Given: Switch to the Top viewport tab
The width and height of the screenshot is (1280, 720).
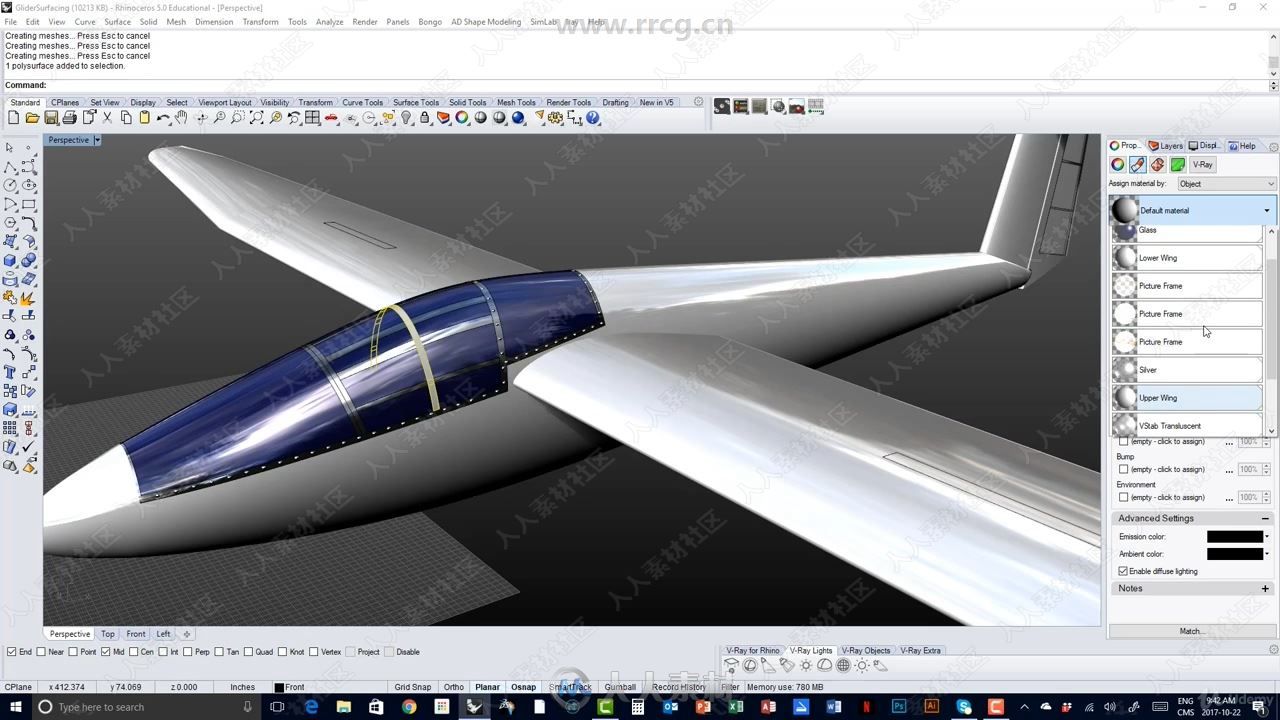Looking at the screenshot, I should (107, 634).
